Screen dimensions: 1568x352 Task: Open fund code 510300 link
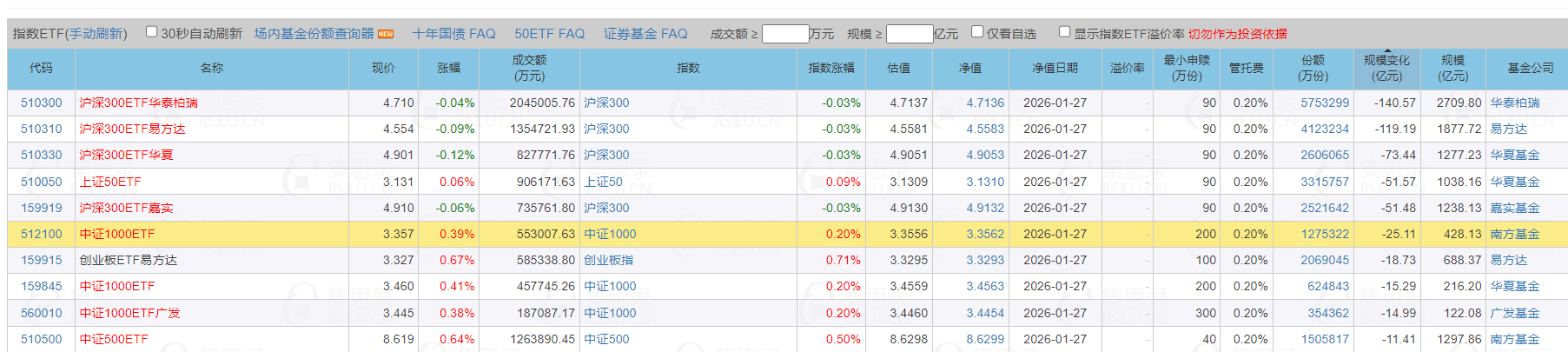pyautogui.click(x=41, y=103)
